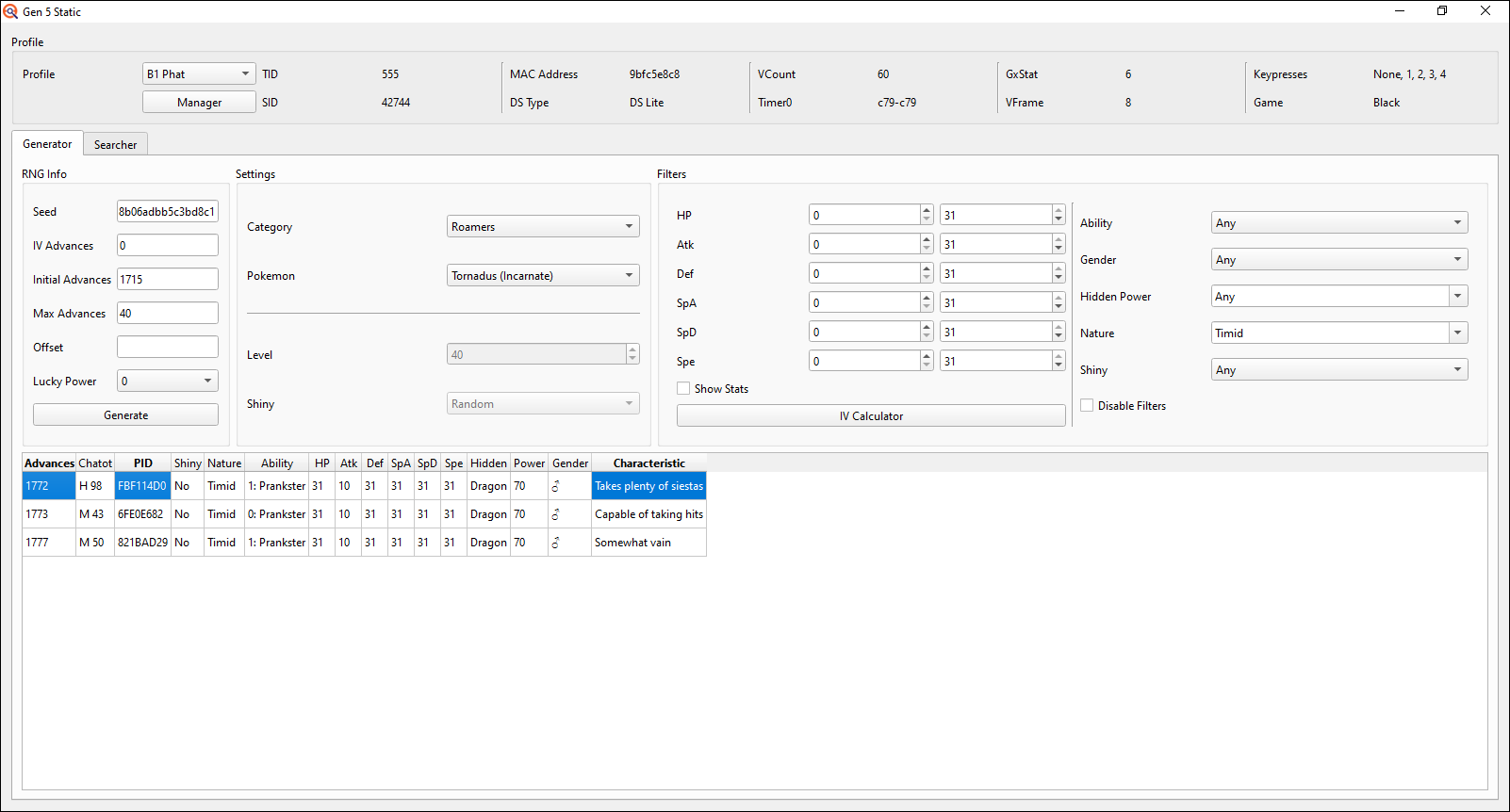This screenshot has height=812, width=1510.
Task: Sort by the PID column header
Action: [142, 463]
